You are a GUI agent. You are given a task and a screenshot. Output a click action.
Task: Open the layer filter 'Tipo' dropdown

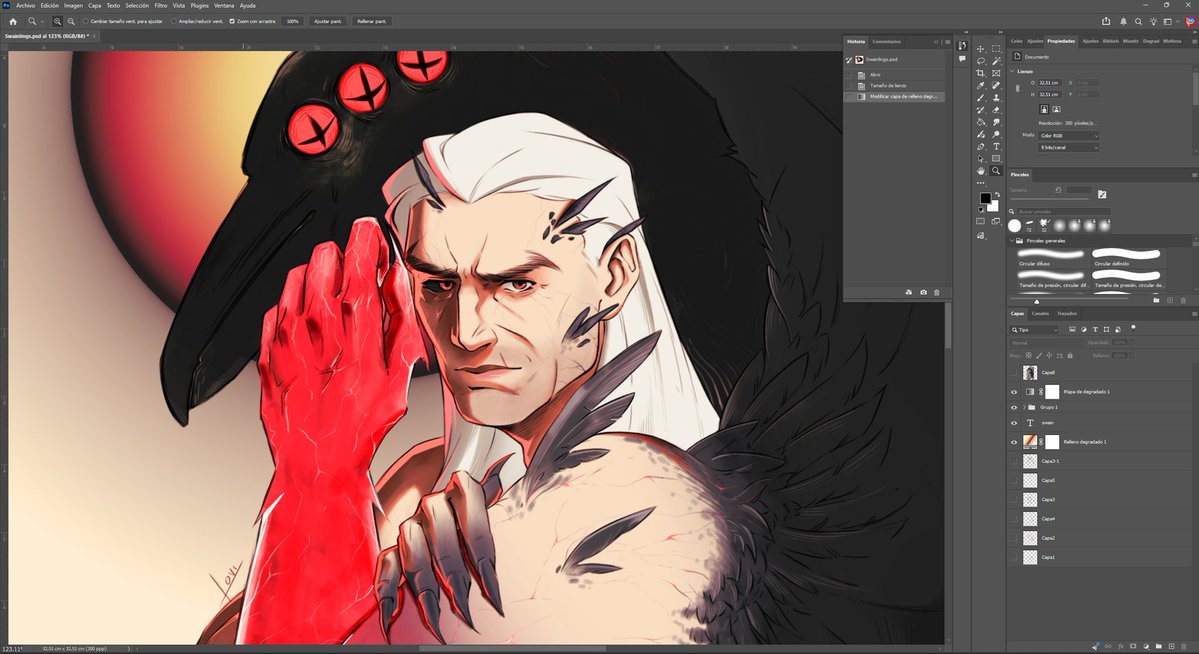[x=1034, y=330]
